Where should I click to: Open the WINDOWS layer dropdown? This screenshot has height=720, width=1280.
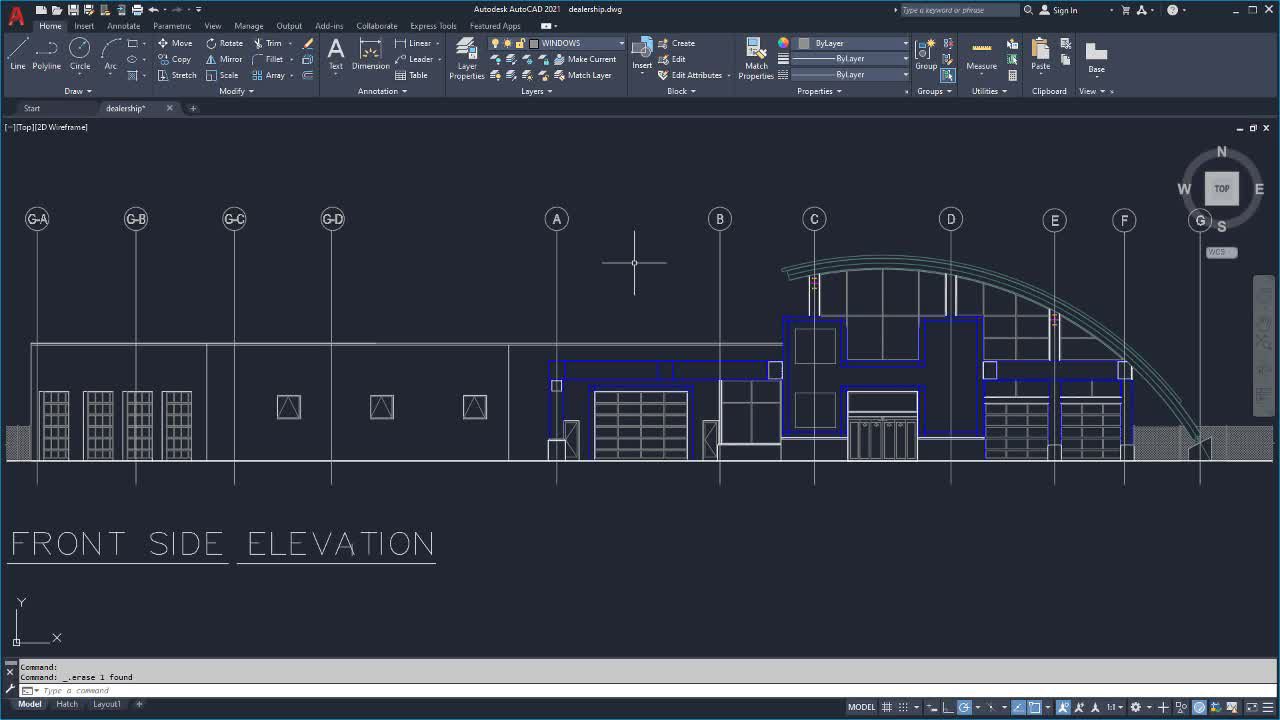620,43
